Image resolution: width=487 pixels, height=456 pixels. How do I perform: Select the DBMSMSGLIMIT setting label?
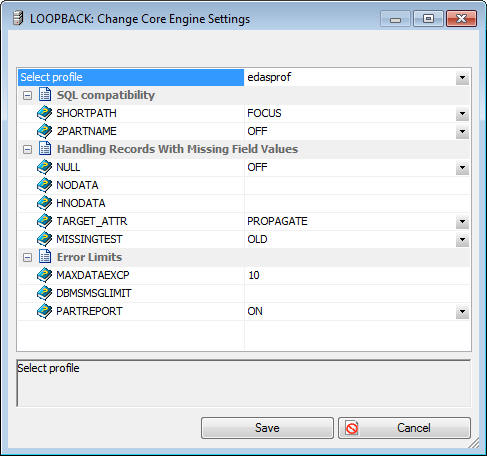coord(94,293)
